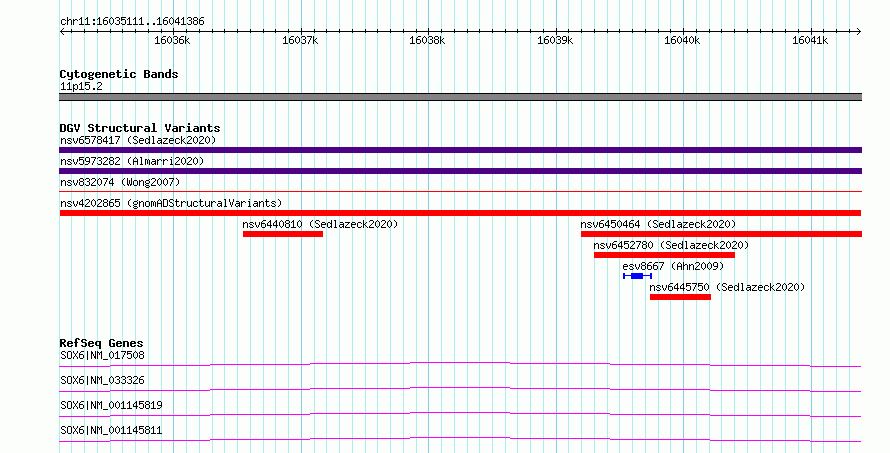This screenshot has height=453, width=890.
Task: Click the RefSeq Genes track title
Action: pyautogui.click(x=101, y=343)
